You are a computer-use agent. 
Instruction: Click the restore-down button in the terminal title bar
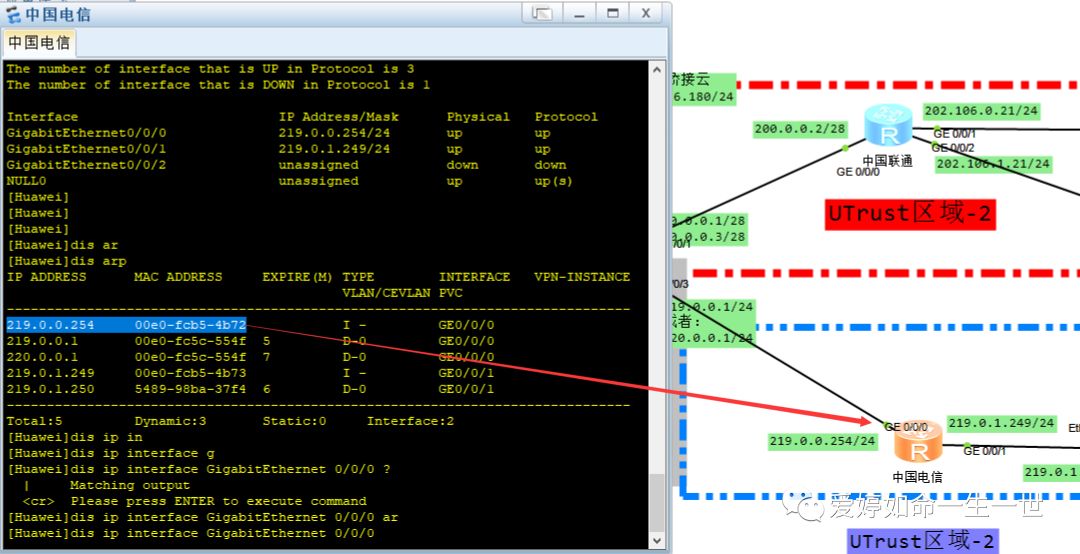pyautogui.click(x=542, y=13)
